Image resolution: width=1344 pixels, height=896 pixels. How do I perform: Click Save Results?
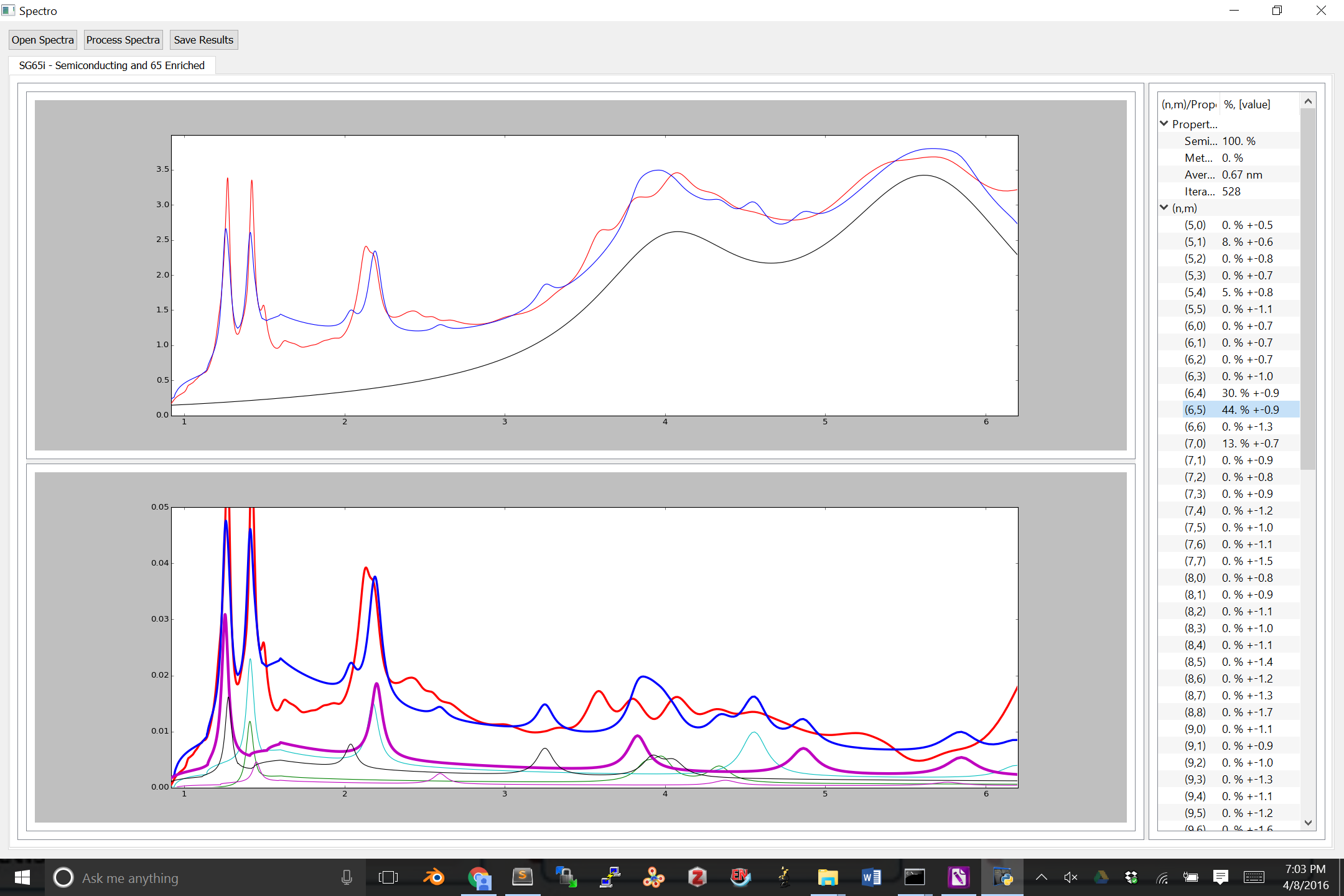point(203,40)
